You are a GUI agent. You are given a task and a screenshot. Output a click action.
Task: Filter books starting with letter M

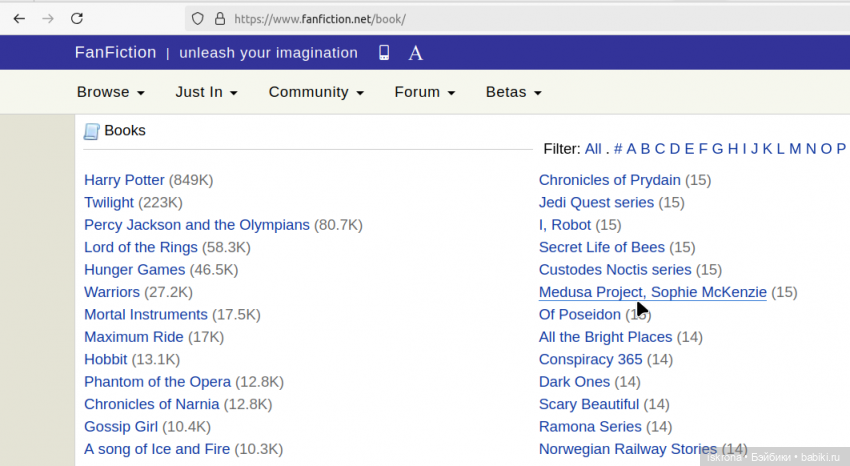click(795, 149)
